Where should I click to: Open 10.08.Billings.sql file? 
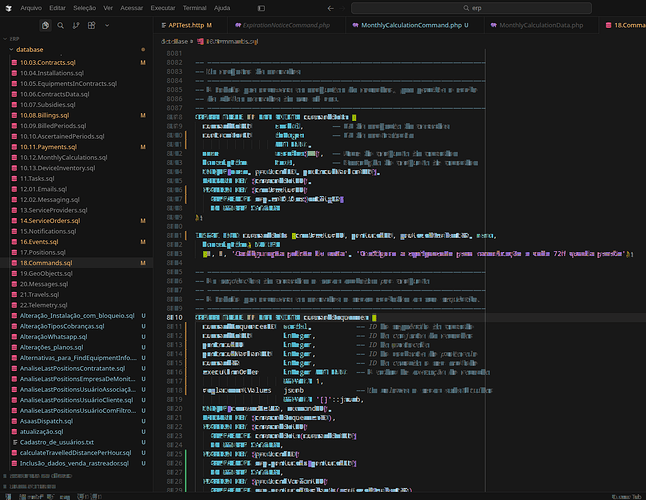[x=44, y=115]
